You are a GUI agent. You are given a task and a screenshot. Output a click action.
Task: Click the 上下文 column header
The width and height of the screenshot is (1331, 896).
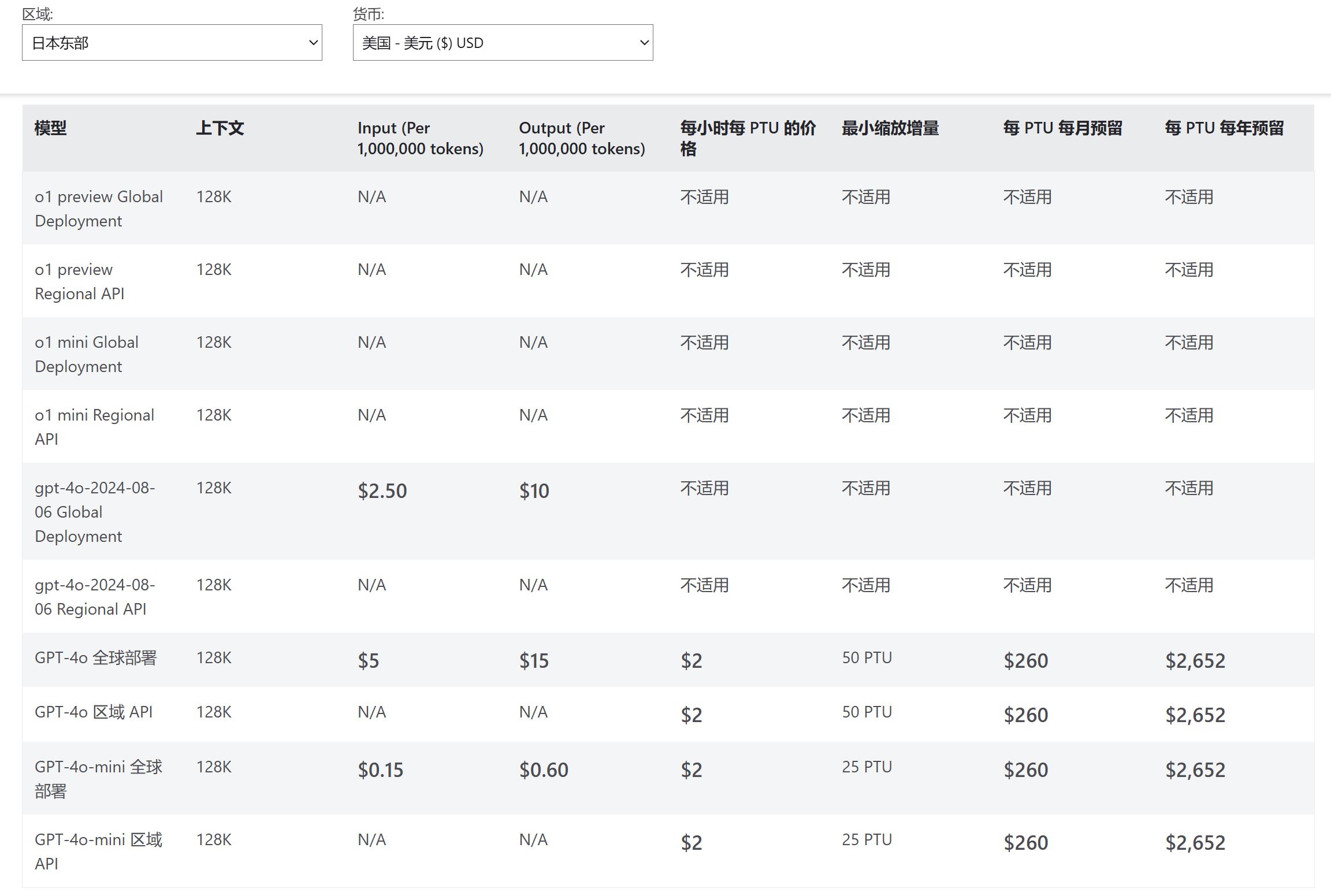click(x=220, y=128)
